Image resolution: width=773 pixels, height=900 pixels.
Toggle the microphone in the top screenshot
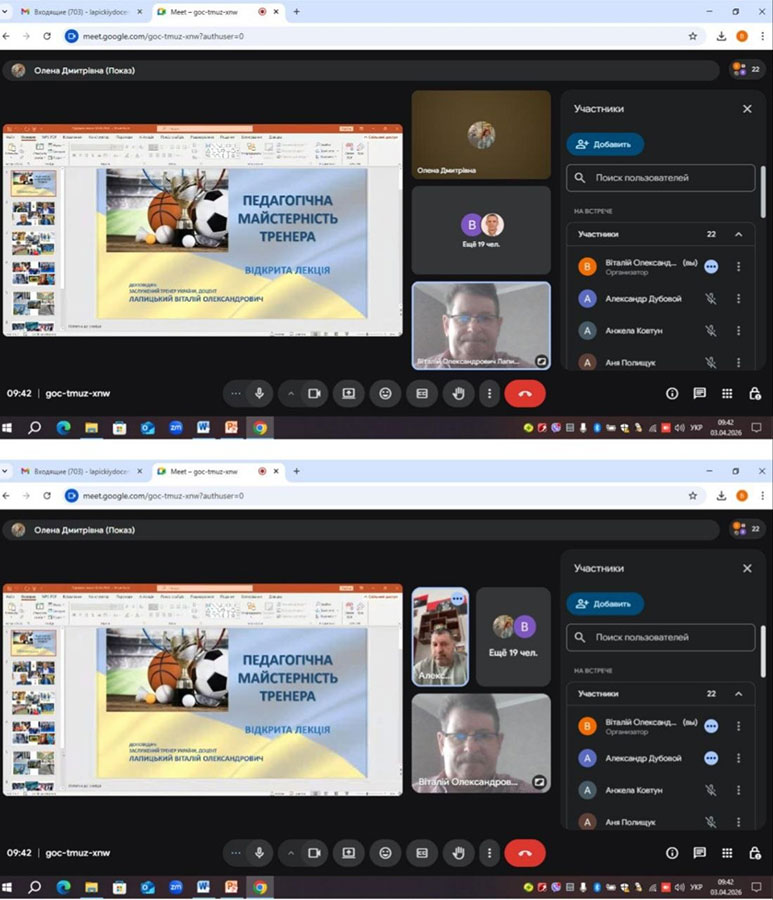pos(259,394)
